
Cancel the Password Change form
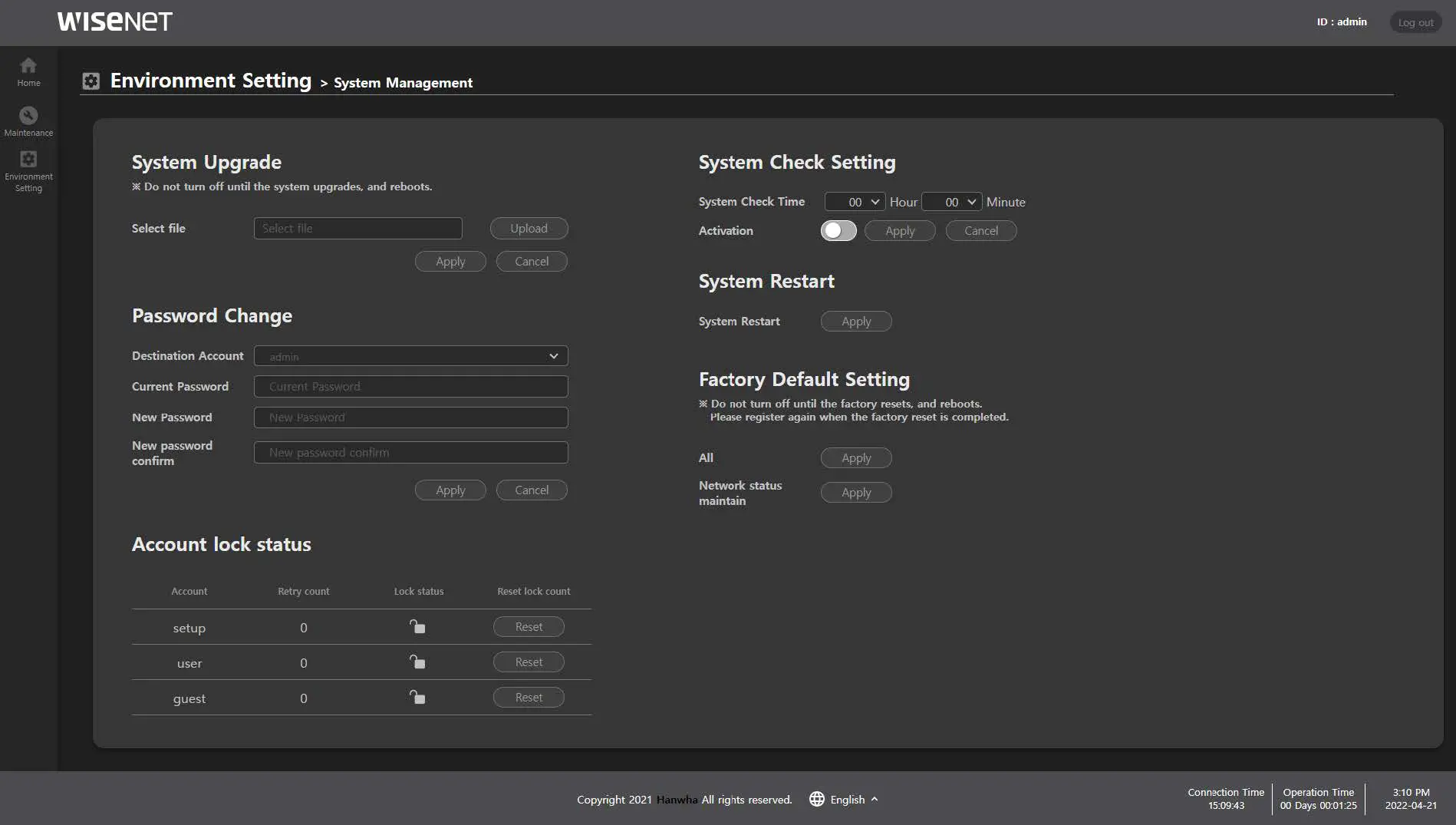click(532, 490)
